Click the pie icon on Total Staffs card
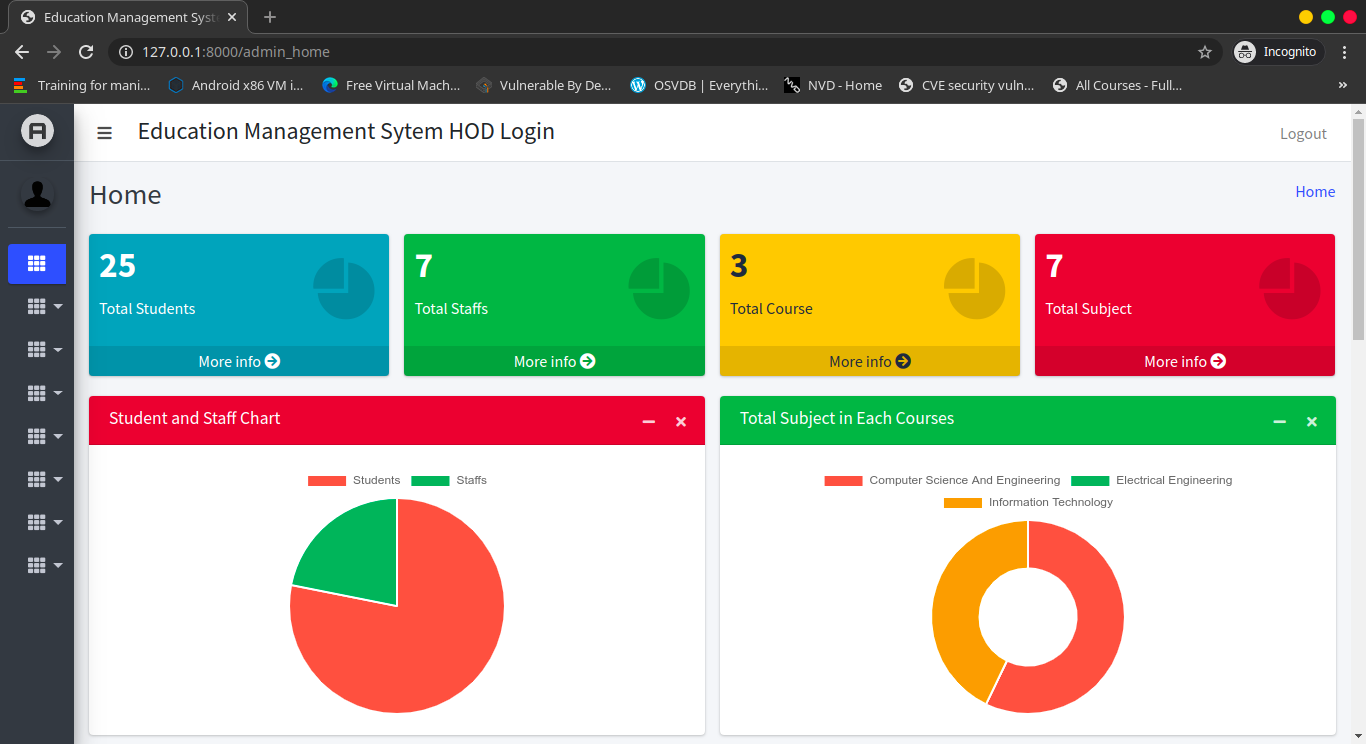Image resolution: width=1366 pixels, height=744 pixels. [x=659, y=289]
